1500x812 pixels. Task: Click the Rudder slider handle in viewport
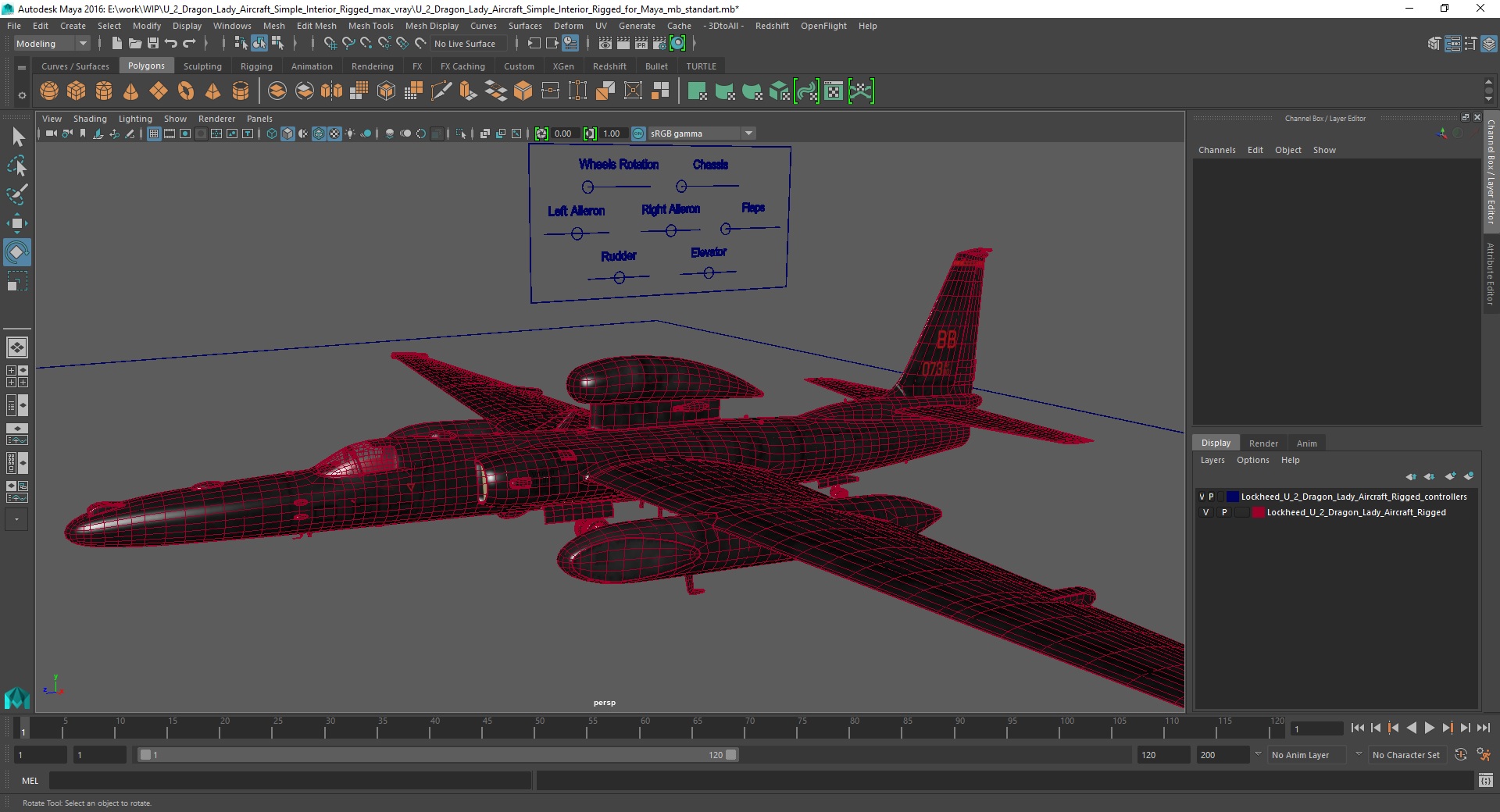619,277
